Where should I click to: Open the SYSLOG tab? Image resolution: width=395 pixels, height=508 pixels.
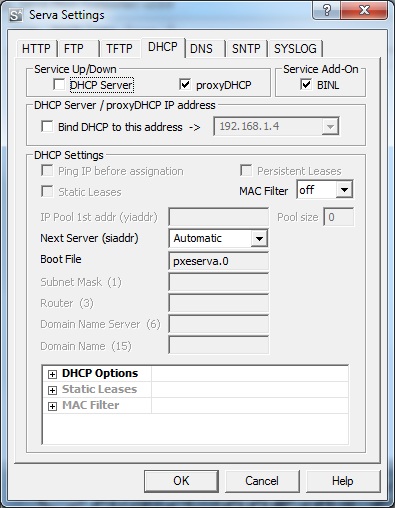click(295, 49)
